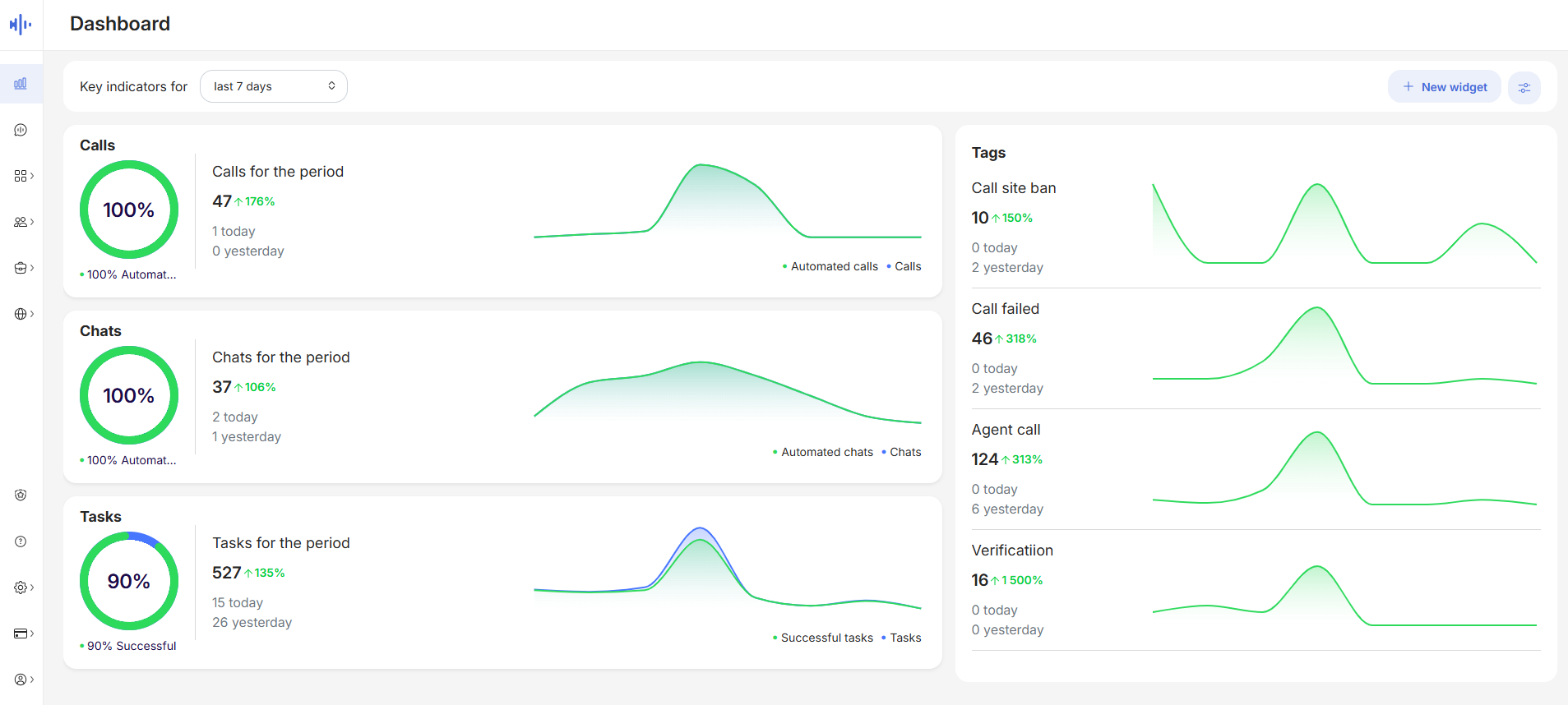
Task: Click the 'Calls for the period' heading
Action: click(278, 172)
